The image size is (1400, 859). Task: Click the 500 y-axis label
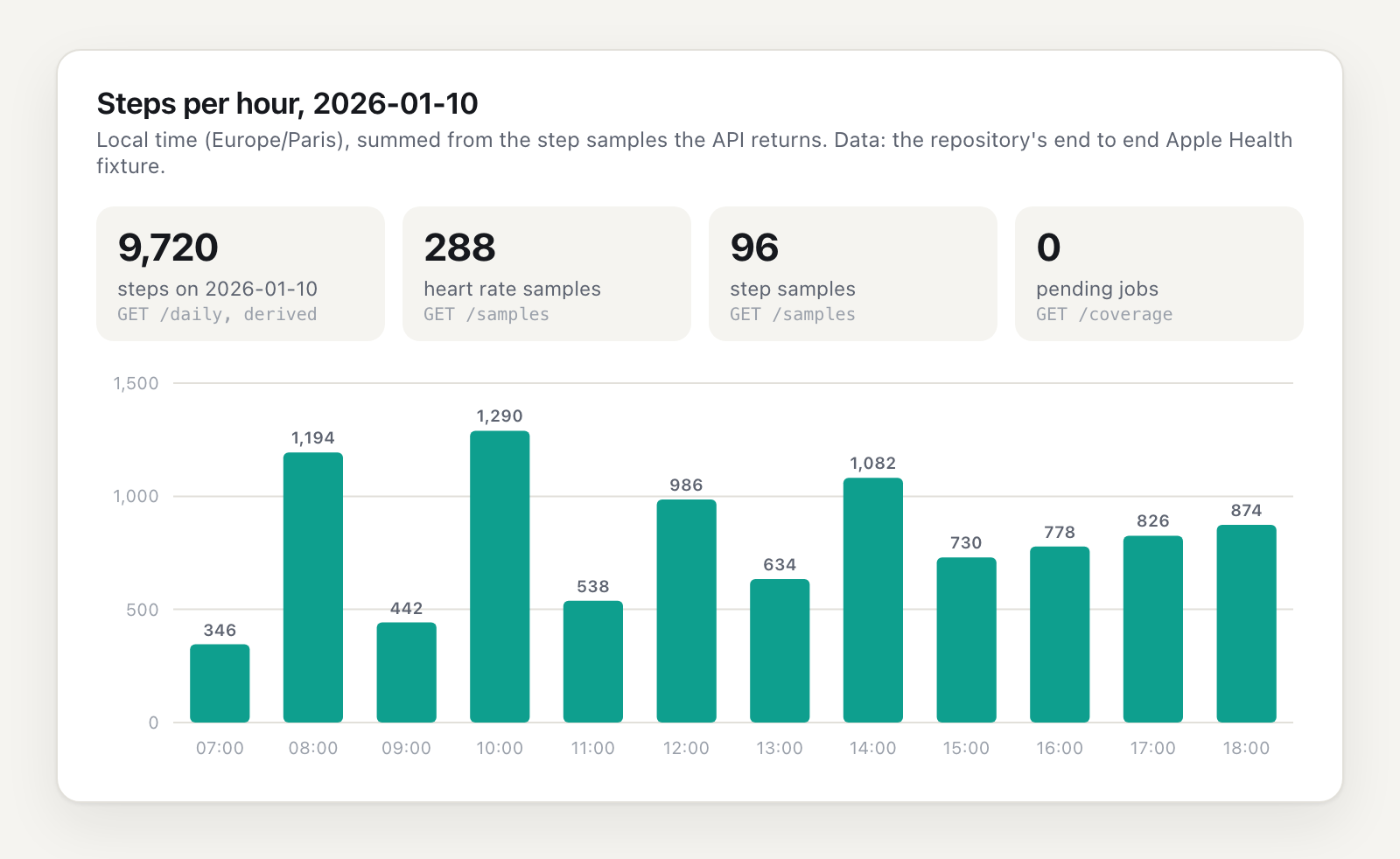click(x=143, y=610)
